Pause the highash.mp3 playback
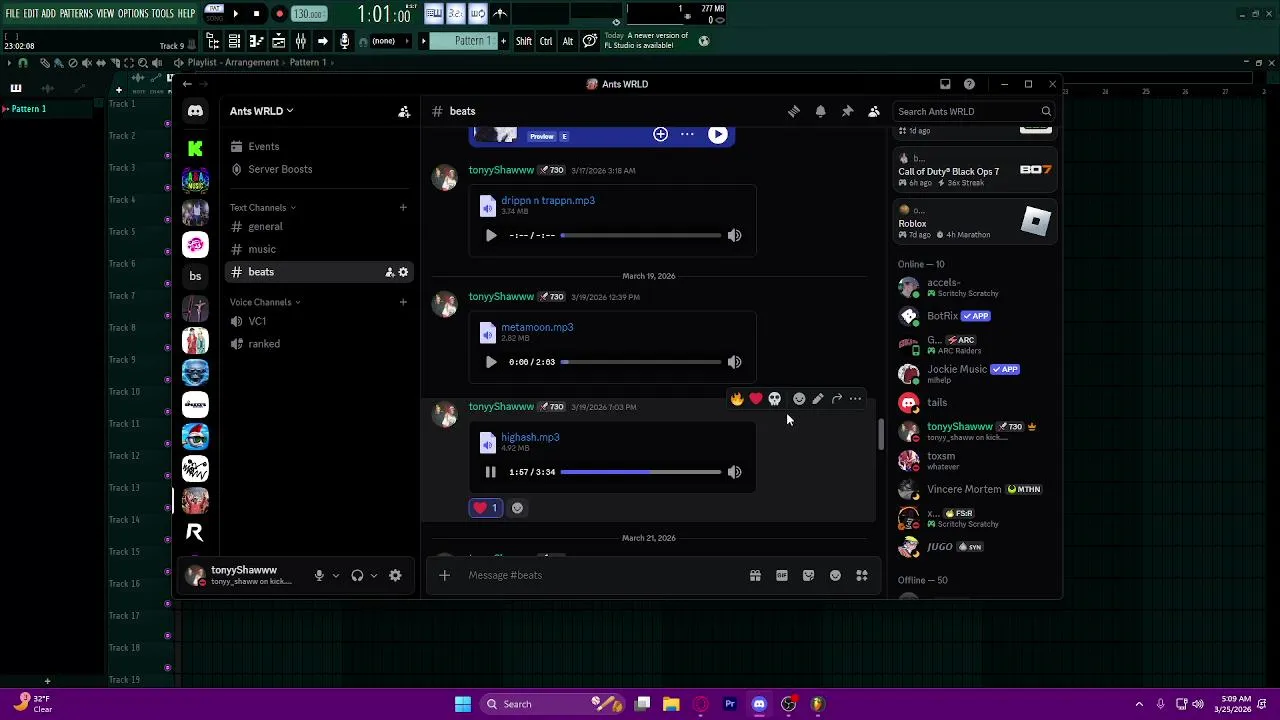The width and height of the screenshot is (1280, 720). pyautogui.click(x=490, y=472)
